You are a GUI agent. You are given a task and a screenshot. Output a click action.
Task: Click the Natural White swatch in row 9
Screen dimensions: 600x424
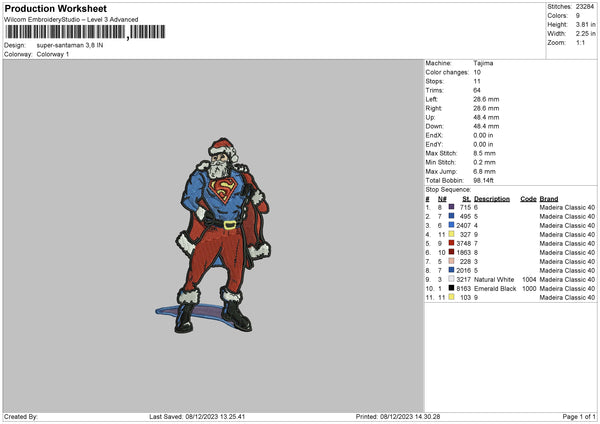coord(451,279)
